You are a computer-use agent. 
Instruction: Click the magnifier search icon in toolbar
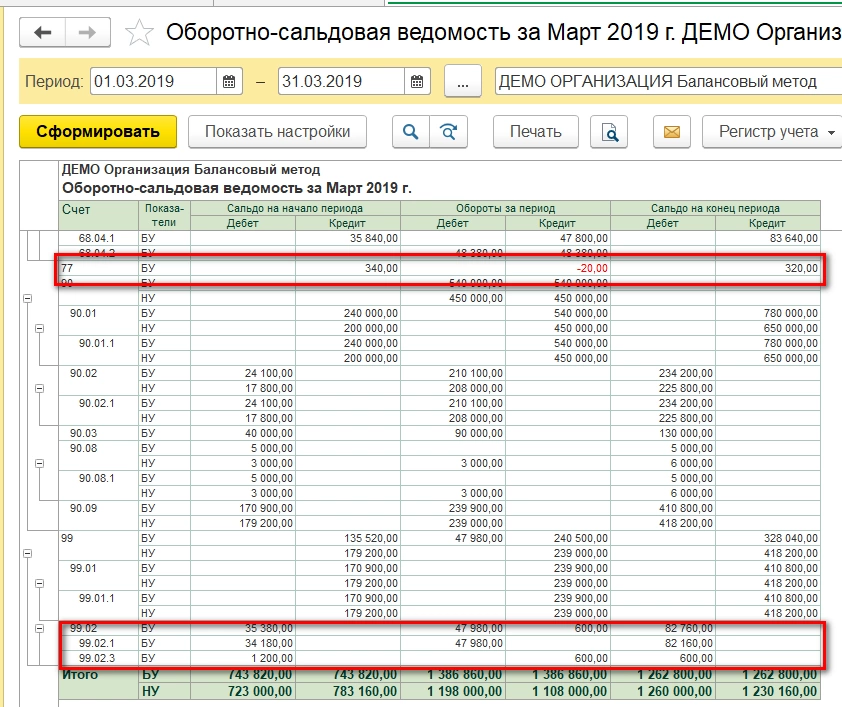tap(410, 132)
